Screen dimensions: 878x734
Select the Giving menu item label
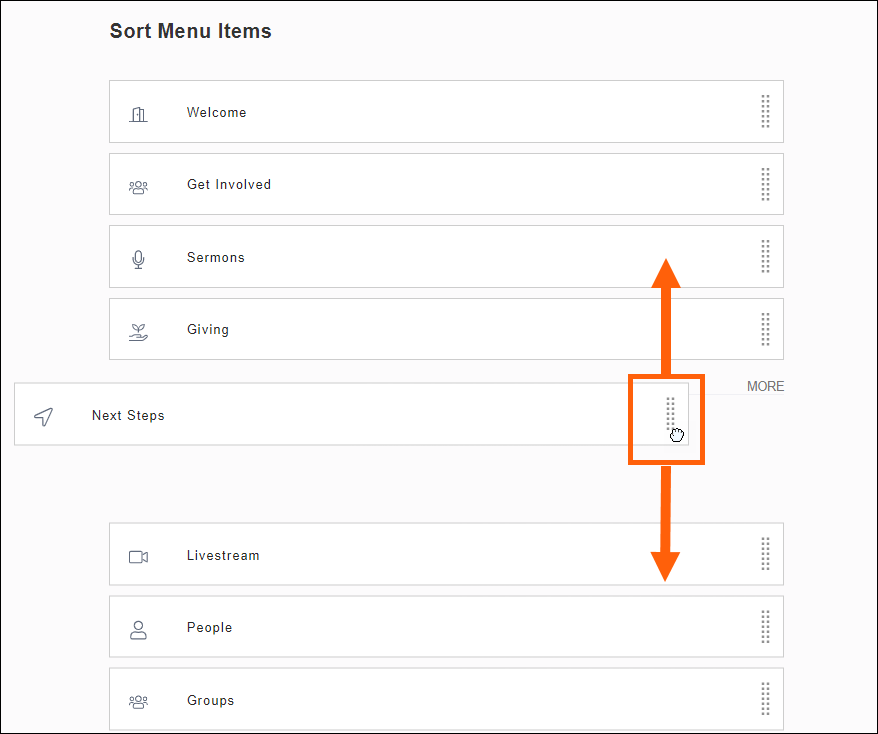coord(208,330)
